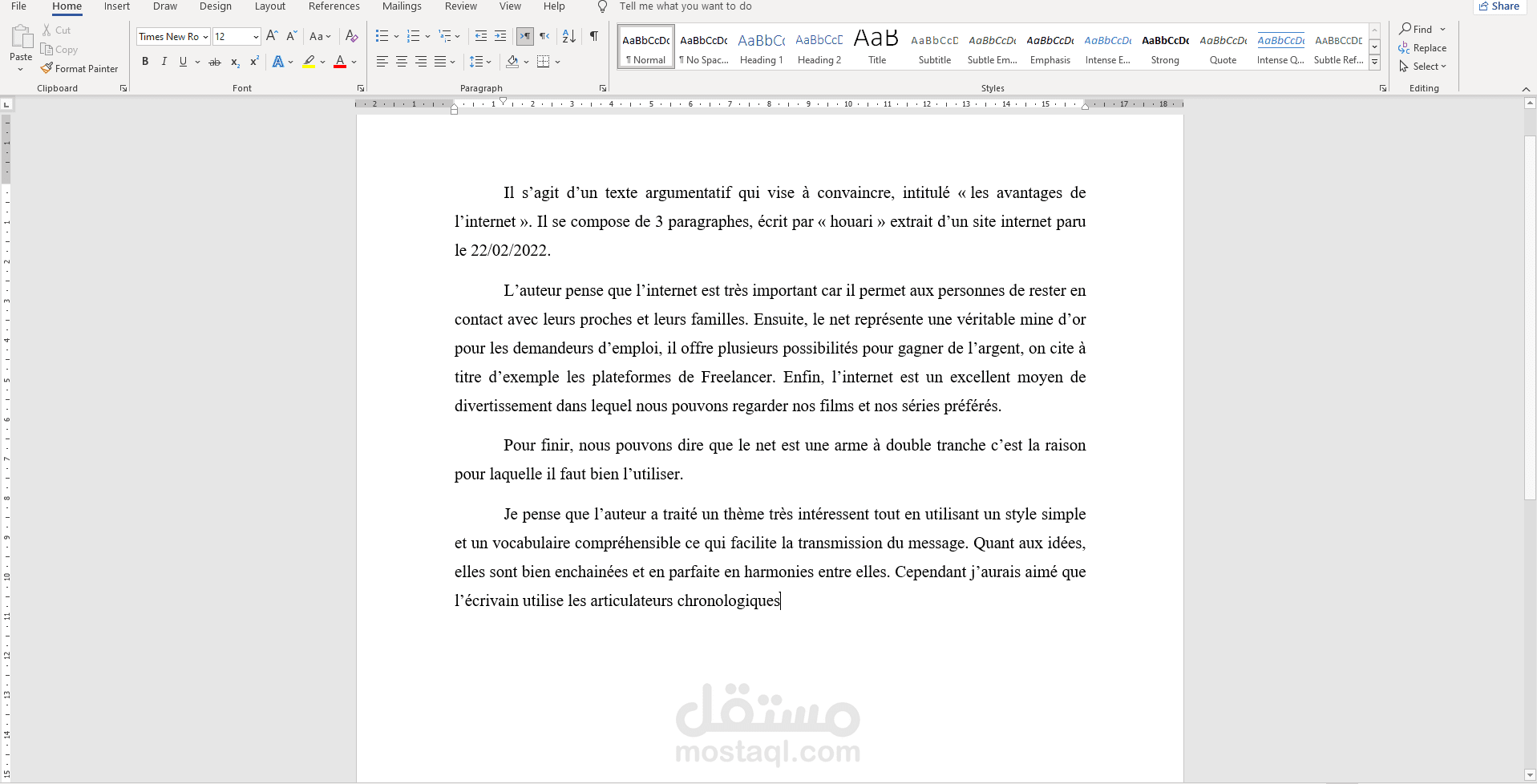Toggle Superscript formatting
The image size is (1537, 784).
pos(254,62)
